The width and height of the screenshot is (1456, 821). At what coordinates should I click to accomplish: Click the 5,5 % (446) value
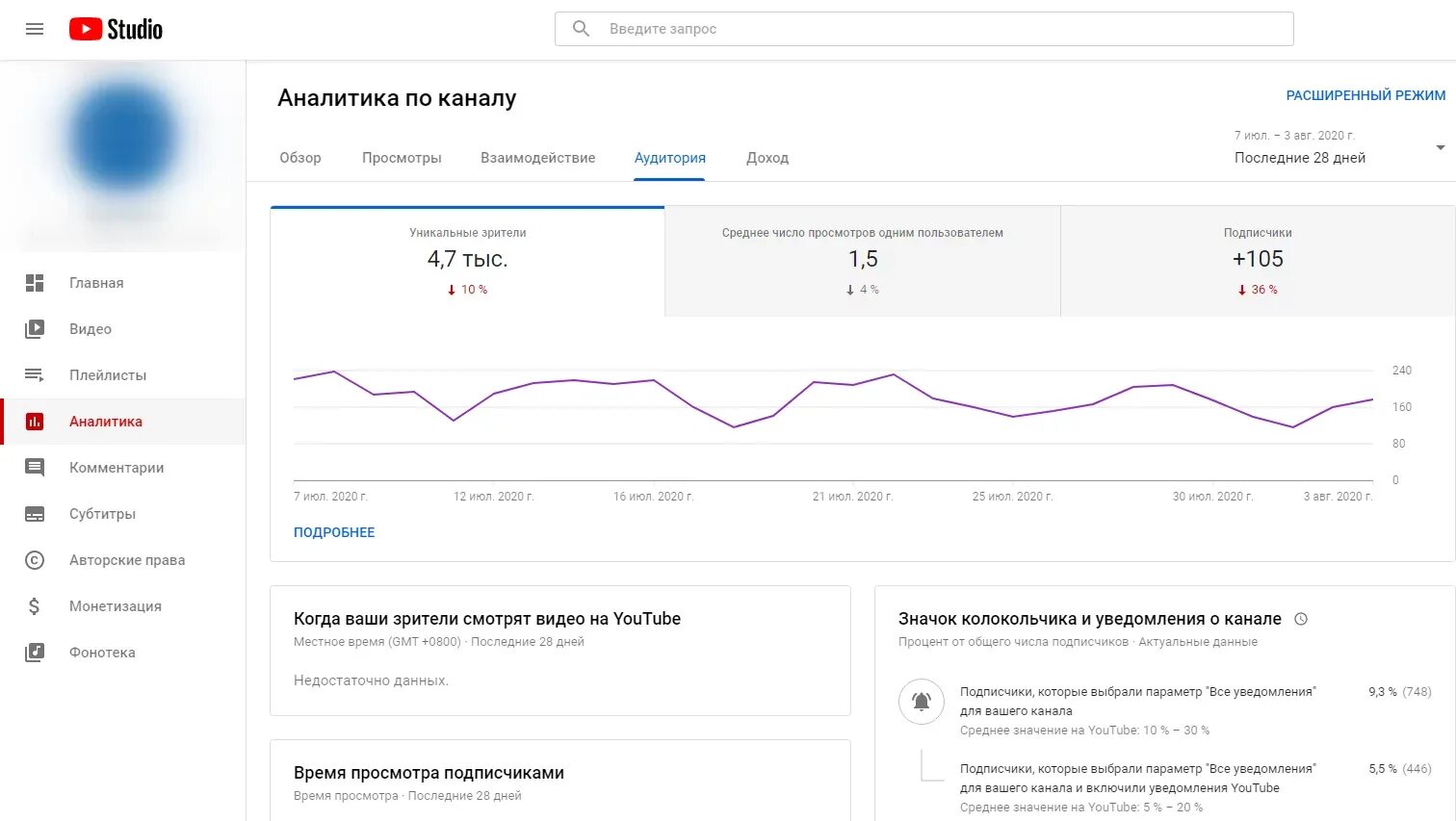1400,769
